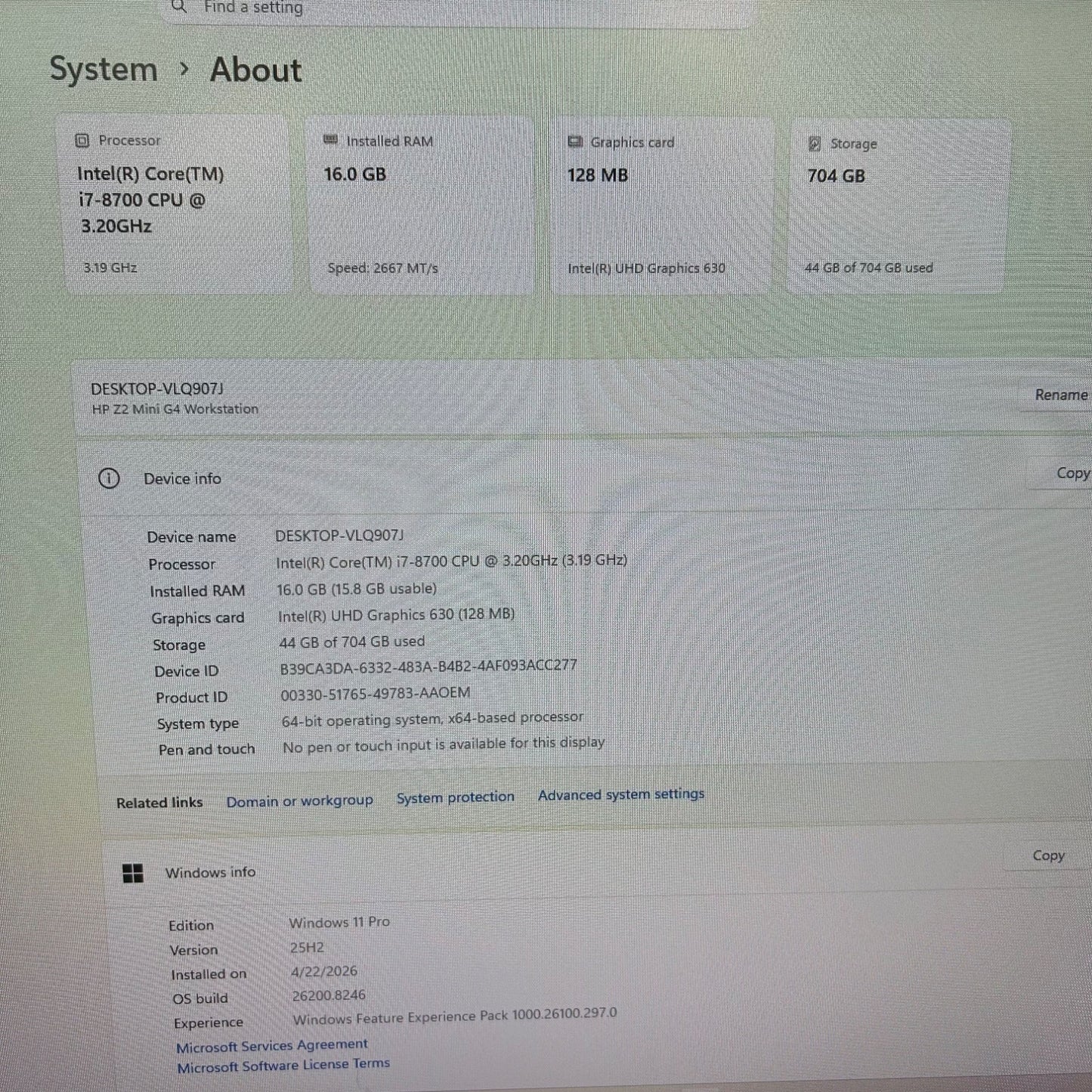Image resolution: width=1092 pixels, height=1092 pixels.
Task: Click Speed: 2667 MT/s text
Action: tap(382, 268)
